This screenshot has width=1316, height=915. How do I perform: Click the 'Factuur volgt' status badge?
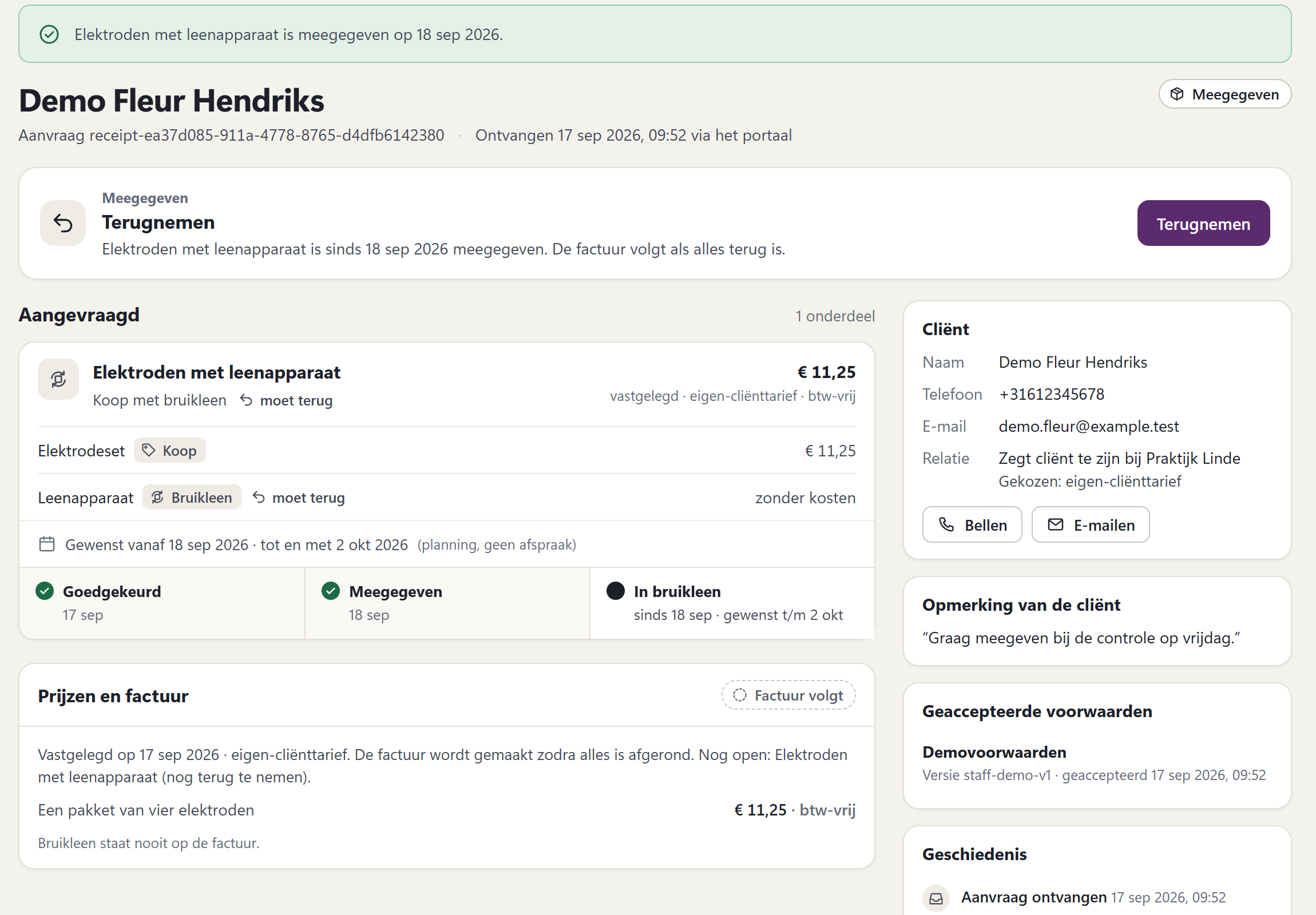point(788,695)
